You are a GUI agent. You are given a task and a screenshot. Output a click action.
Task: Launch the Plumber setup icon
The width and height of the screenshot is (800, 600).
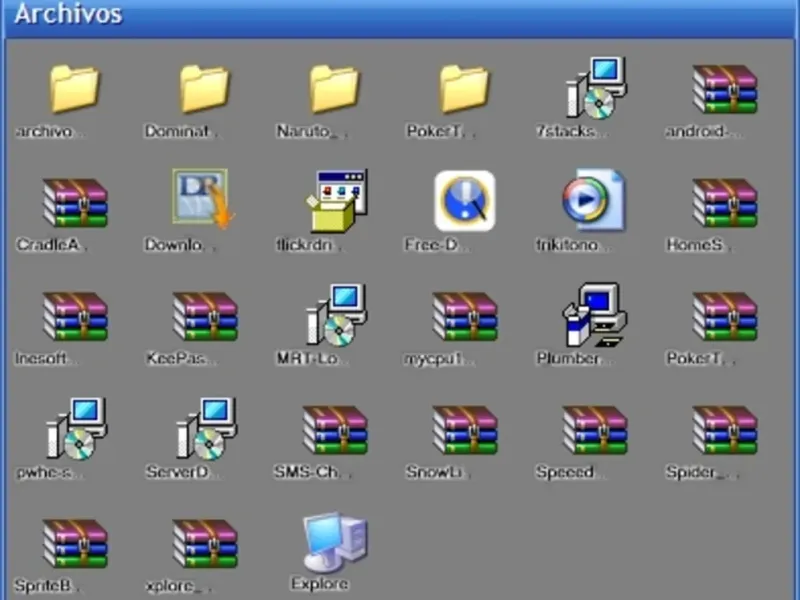[594, 315]
